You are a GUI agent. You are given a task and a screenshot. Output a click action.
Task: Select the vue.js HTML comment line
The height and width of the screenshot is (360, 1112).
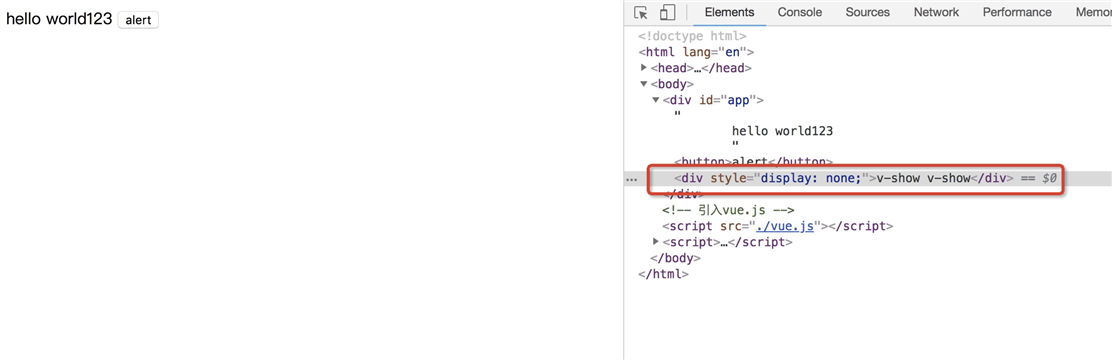coord(728,210)
